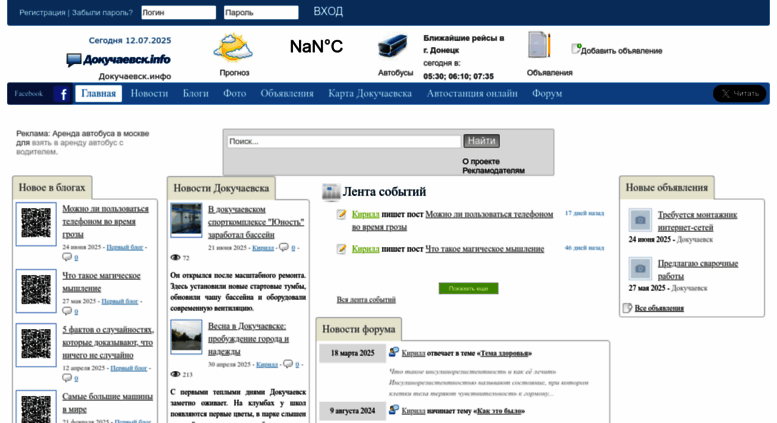Click the bus icon labeled Автобусы
Screen dimensions: 777x423
point(393,47)
